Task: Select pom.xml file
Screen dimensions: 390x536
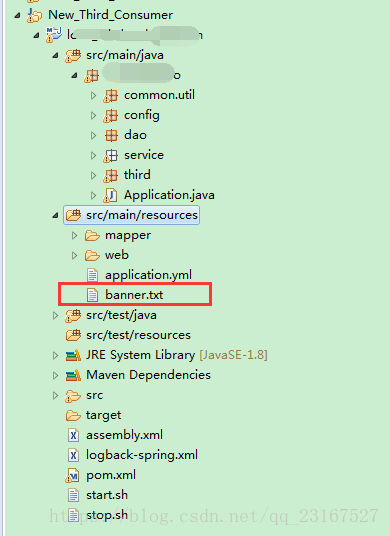Action: [111, 475]
